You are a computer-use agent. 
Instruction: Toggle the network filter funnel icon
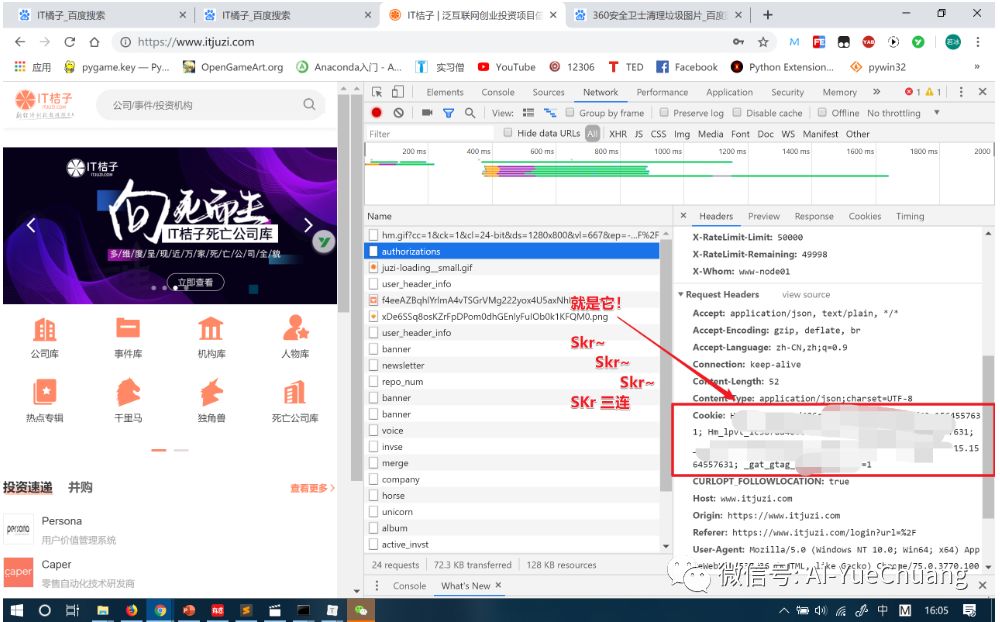[x=448, y=113]
